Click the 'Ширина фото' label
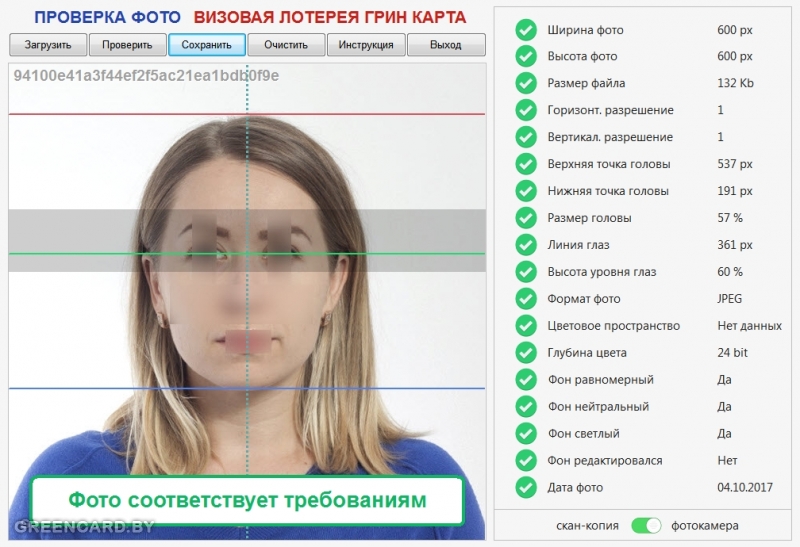The height and width of the screenshot is (547, 800). tap(586, 30)
